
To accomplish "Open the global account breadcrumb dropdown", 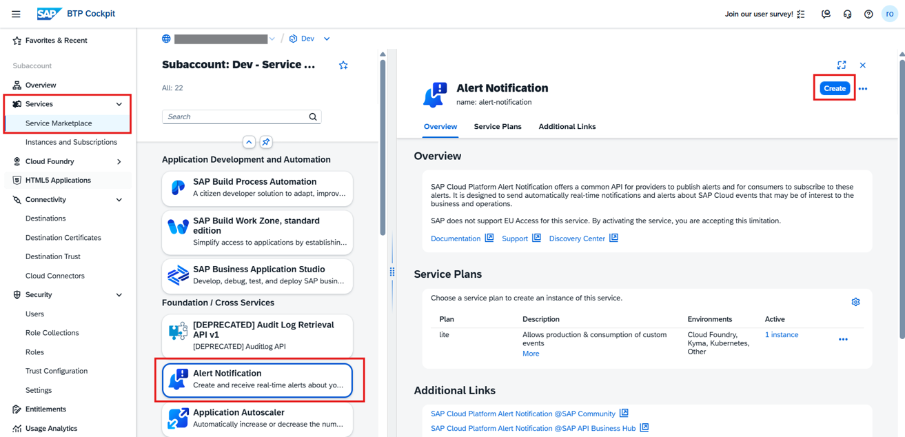I will (x=272, y=39).
